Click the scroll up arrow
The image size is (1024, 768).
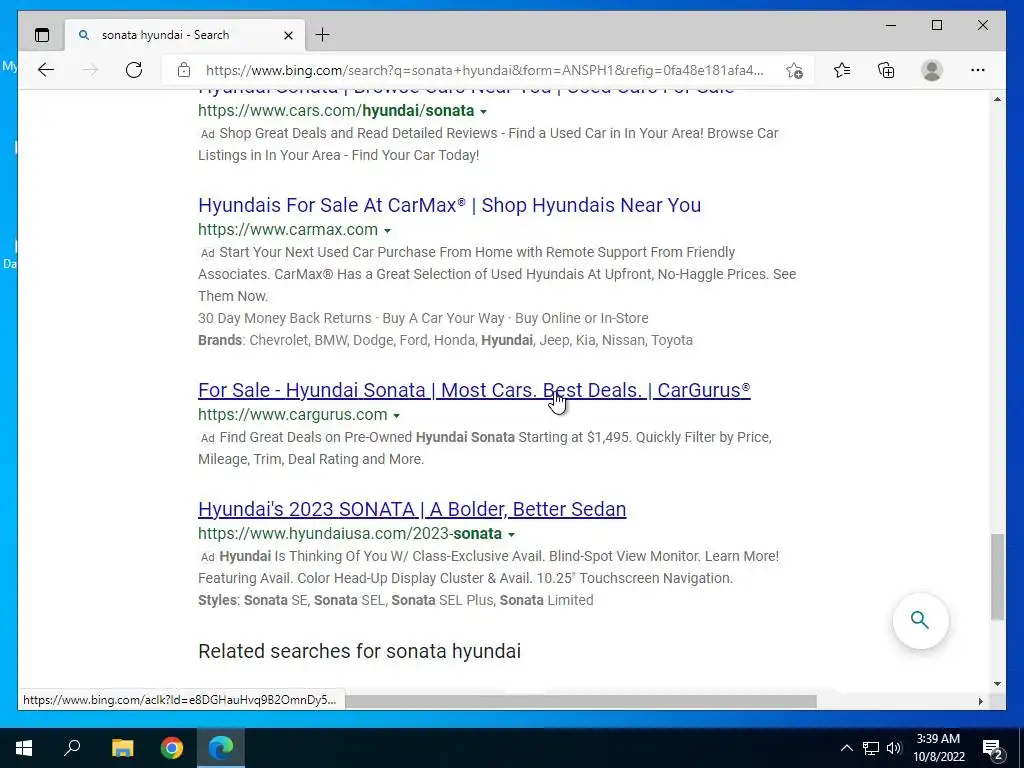(x=997, y=99)
